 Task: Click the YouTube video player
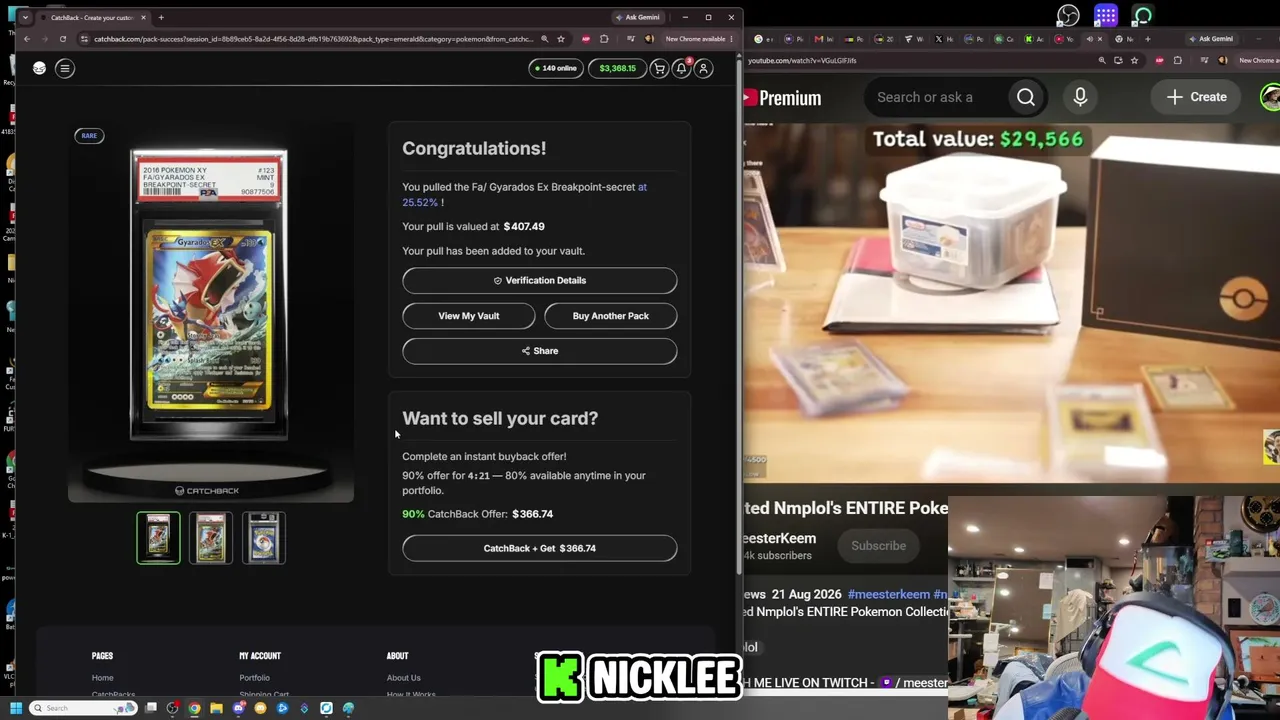click(x=1011, y=303)
